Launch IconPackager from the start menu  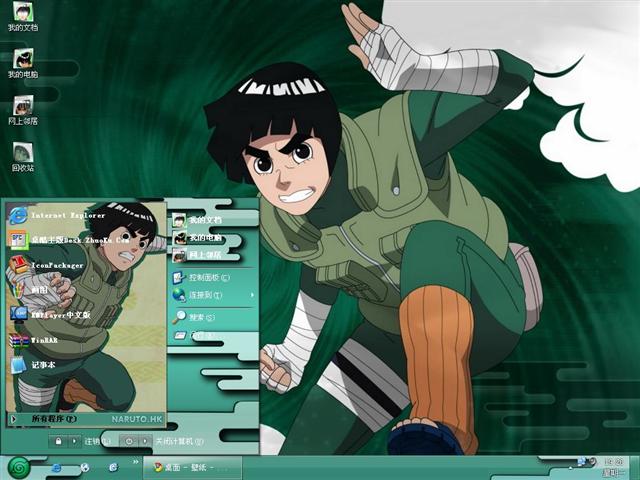46,265
